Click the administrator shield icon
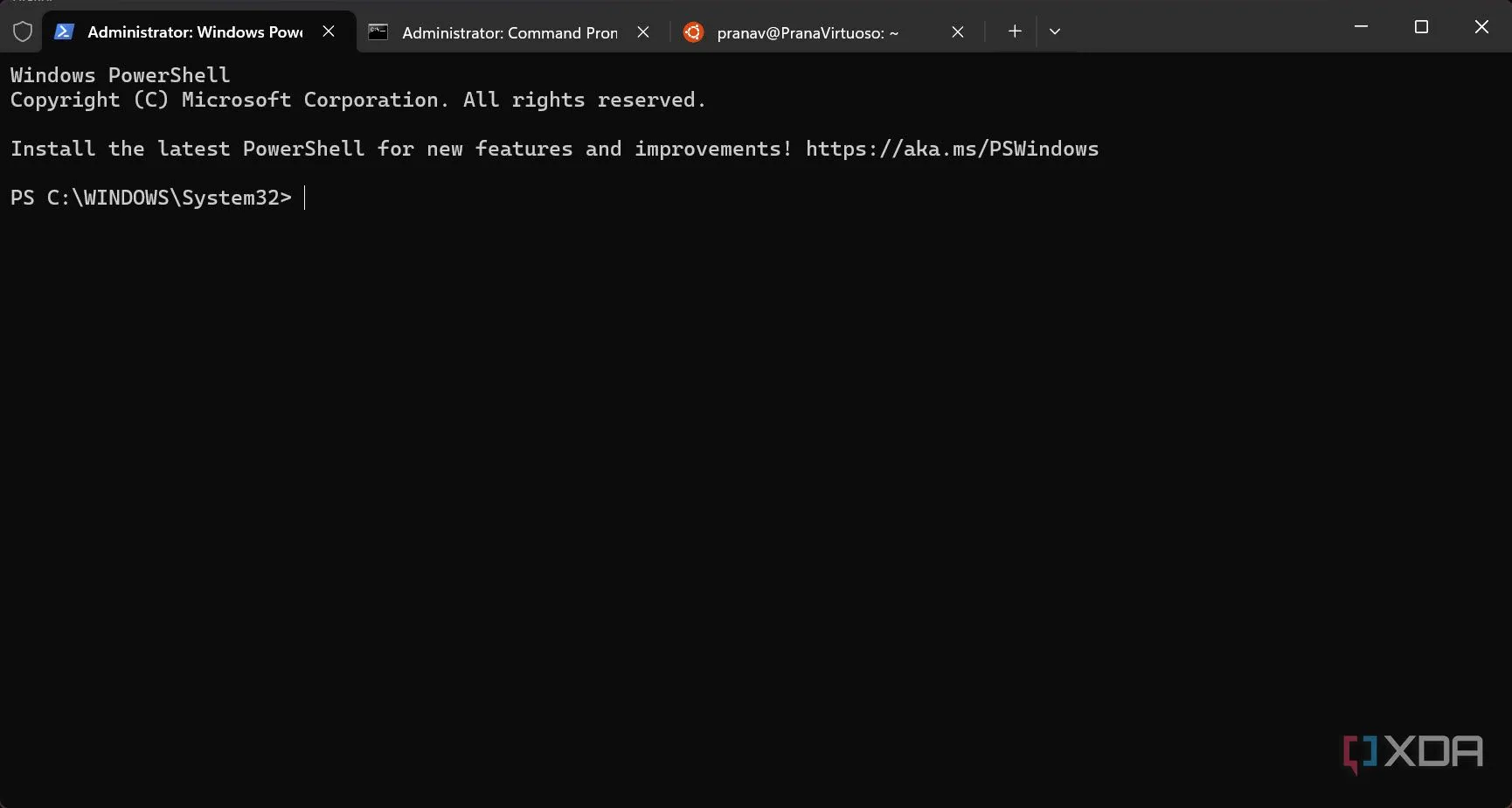Viewport: 1512px width, 808px height. [23, 32]
